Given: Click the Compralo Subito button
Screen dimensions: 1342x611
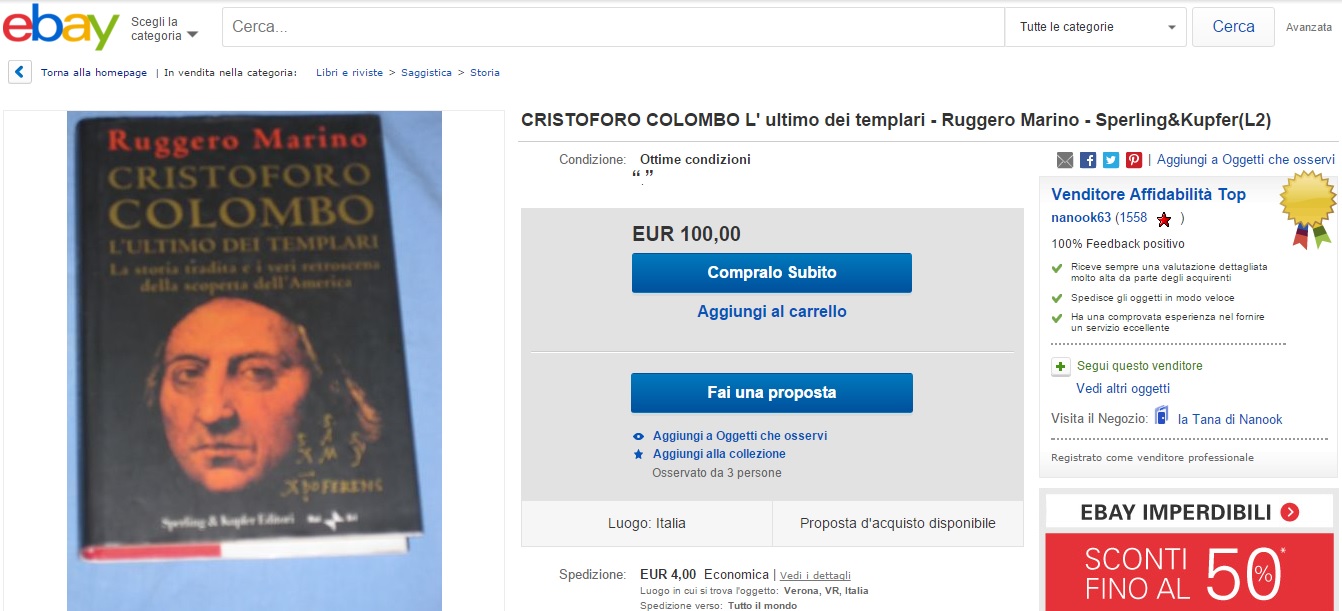Looking at the screenshot, I should 772,273.
